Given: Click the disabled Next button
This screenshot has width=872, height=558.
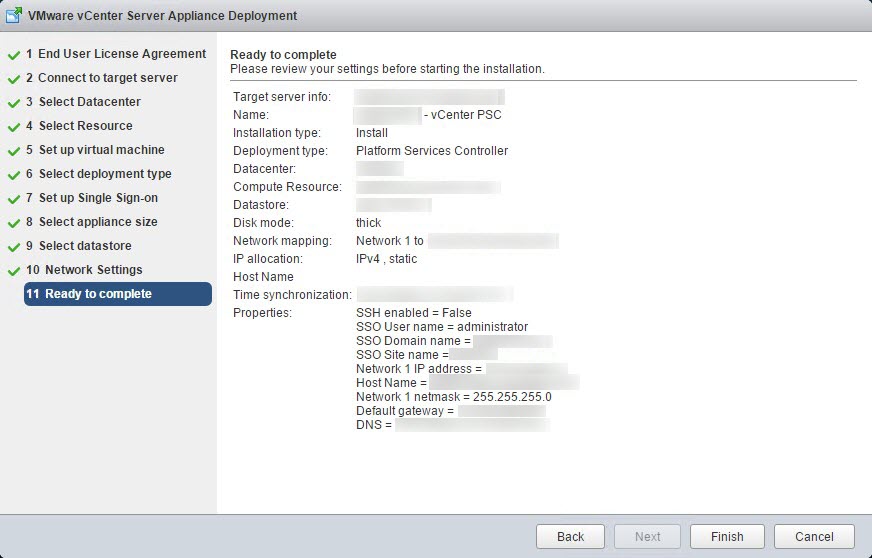Looking at the screenshot, I should tap(647, 536).
